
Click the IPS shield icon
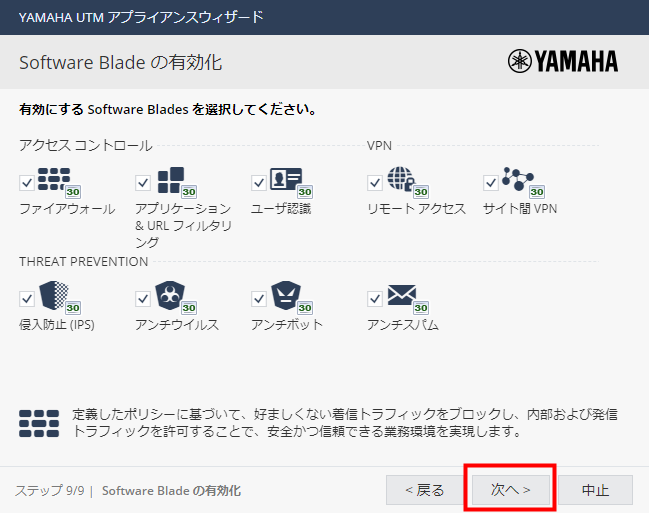54,296
